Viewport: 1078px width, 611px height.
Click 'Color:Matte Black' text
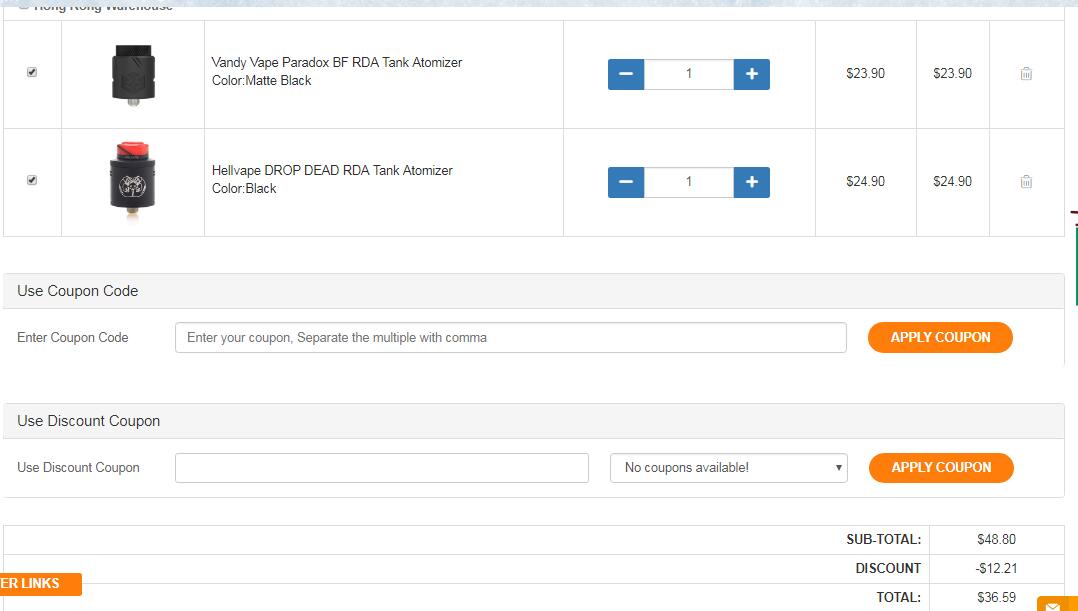click(x=261, y=80)
